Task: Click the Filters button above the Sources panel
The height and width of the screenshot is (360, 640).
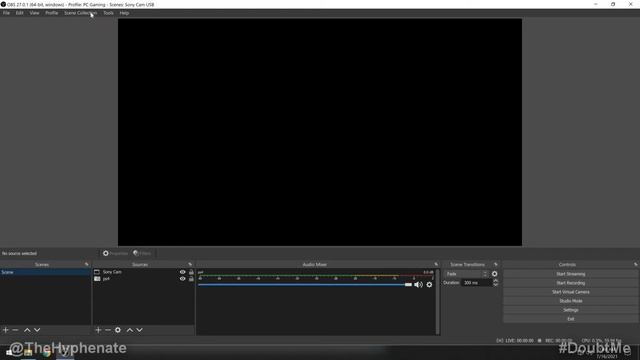Action: click(x=142, y=253)
